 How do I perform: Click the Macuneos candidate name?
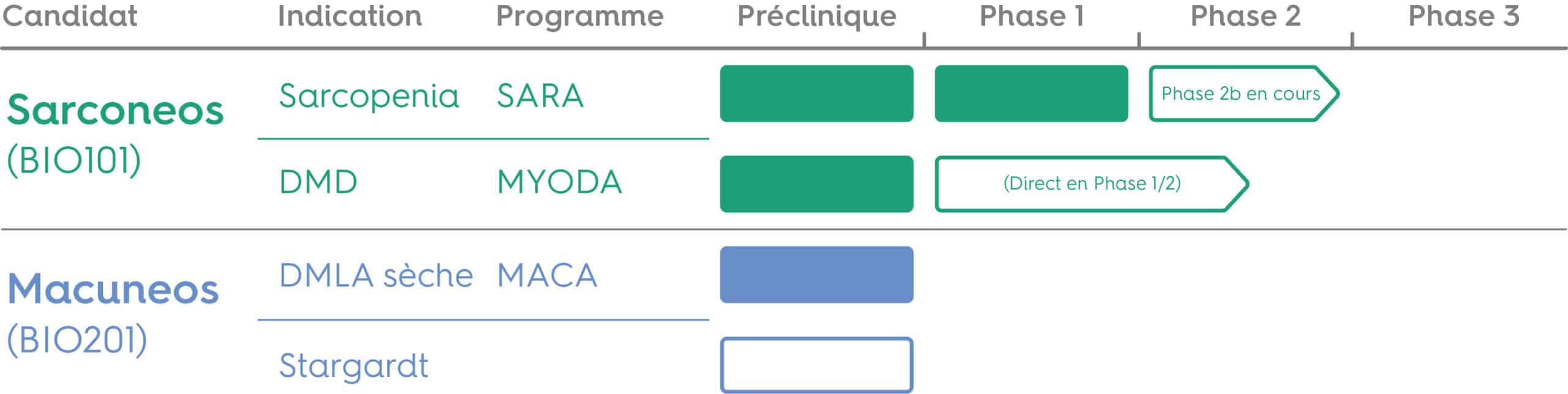(x=113, y=289)
